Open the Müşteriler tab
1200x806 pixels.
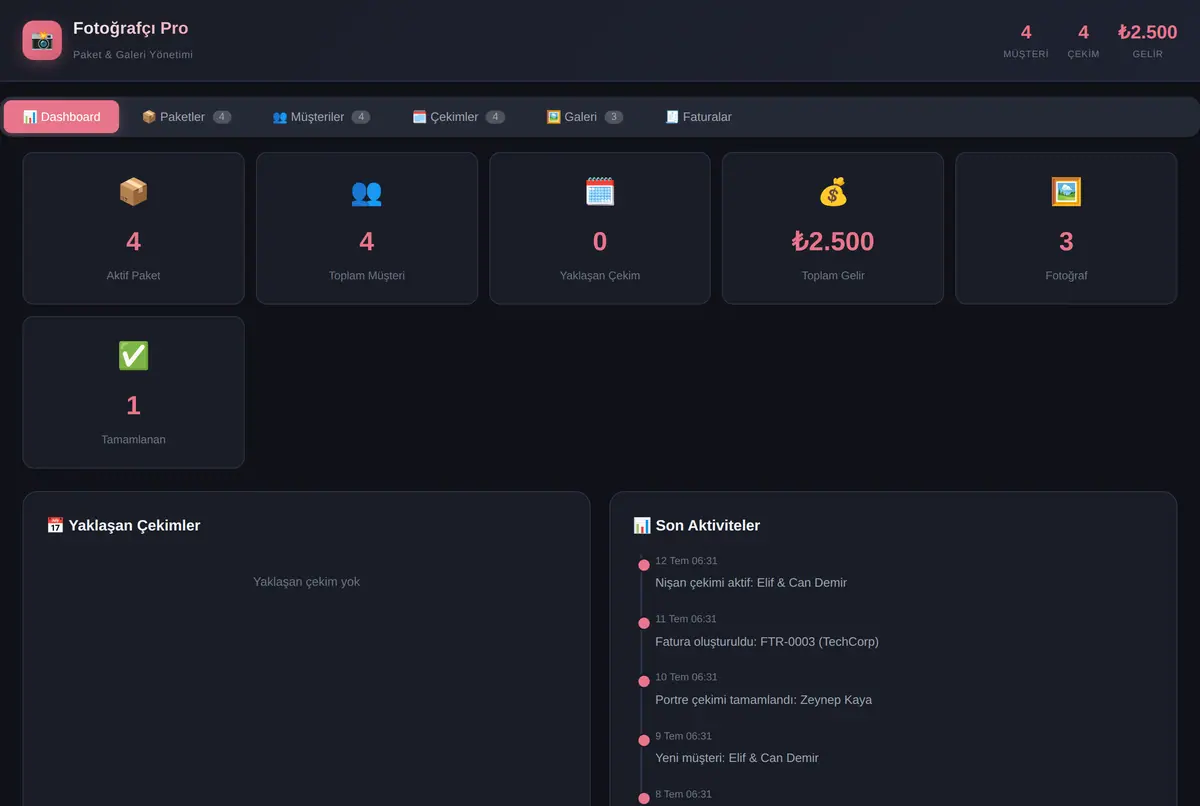point(321,117)
